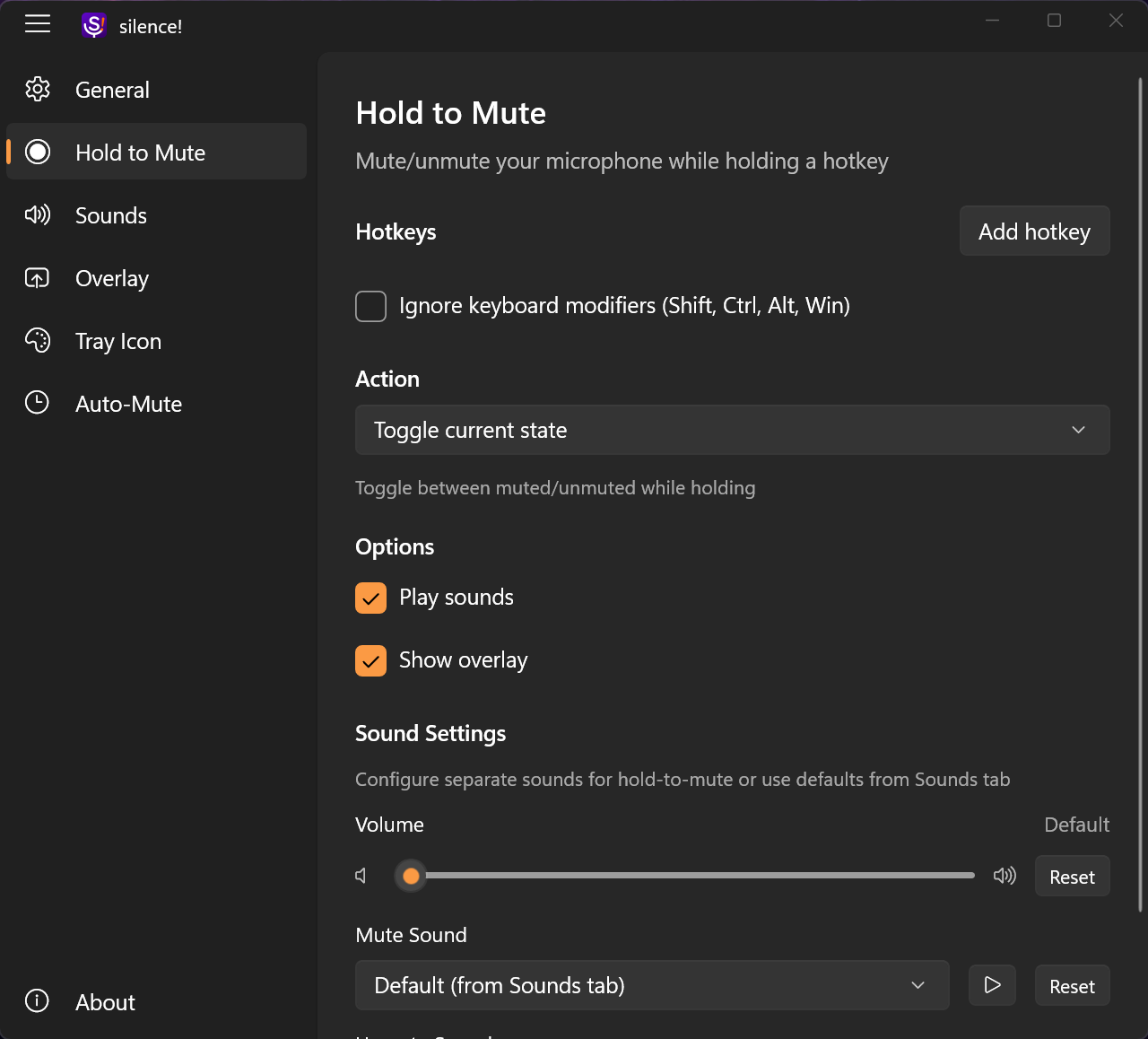1148x1039 pixels.
Task: Select the Hold to Mute sidebar item
Action: click(x=141, y=153)
